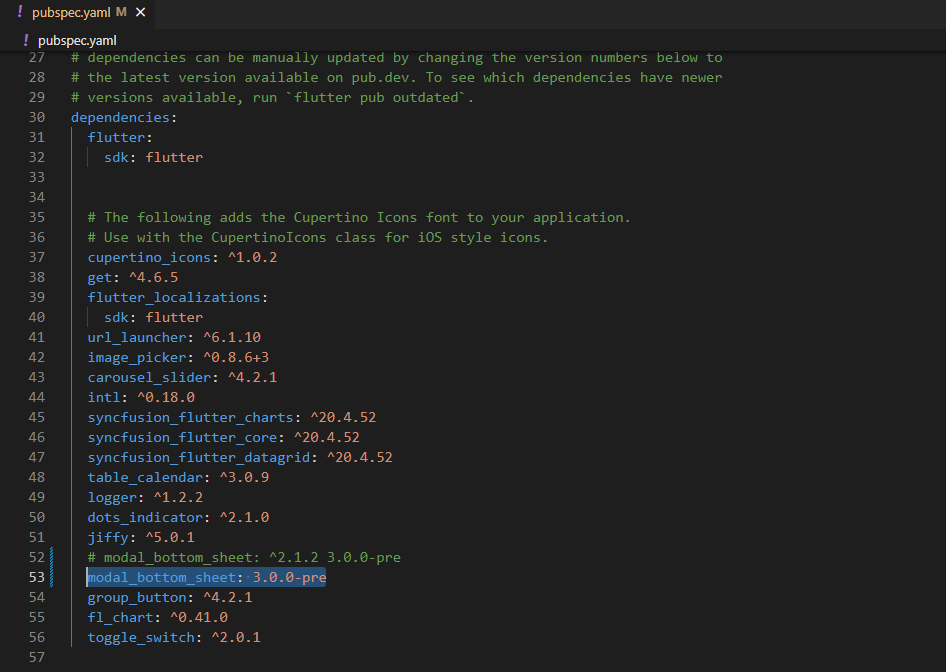
Task: Click the flutter: key on line 31
Action: [120, 138]
